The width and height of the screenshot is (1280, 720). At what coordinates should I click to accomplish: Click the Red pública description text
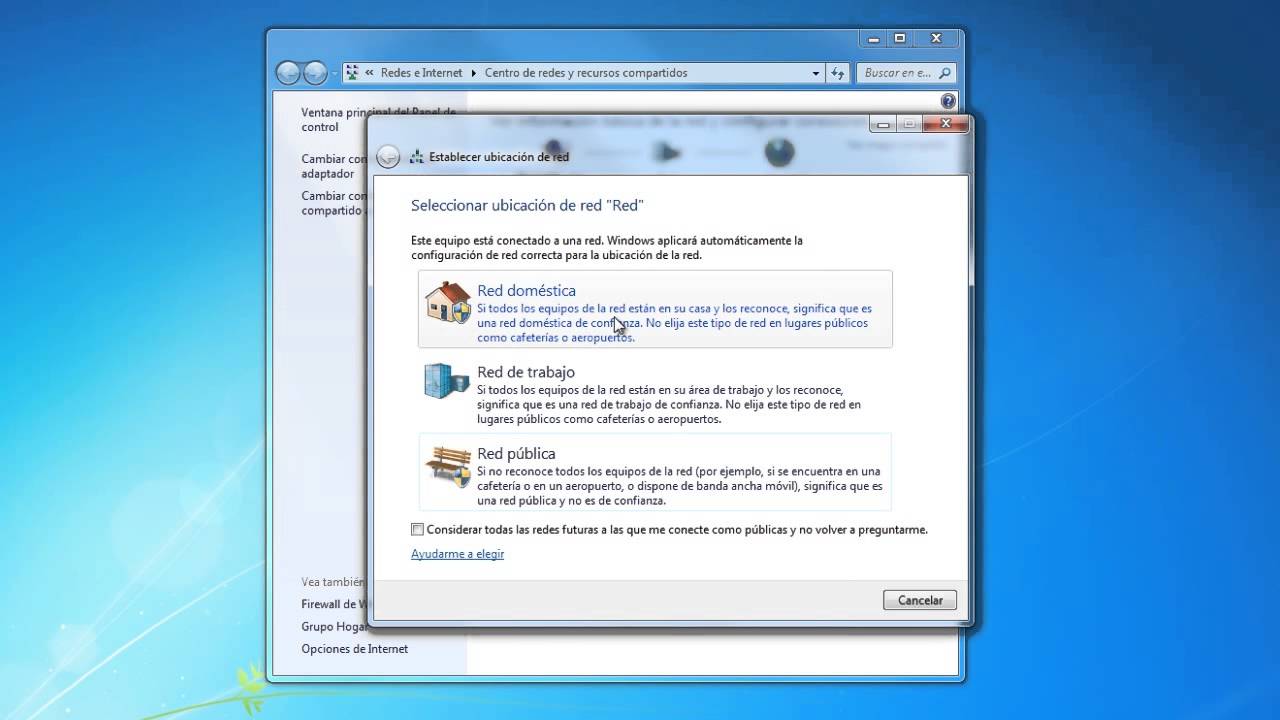point(680,486)
